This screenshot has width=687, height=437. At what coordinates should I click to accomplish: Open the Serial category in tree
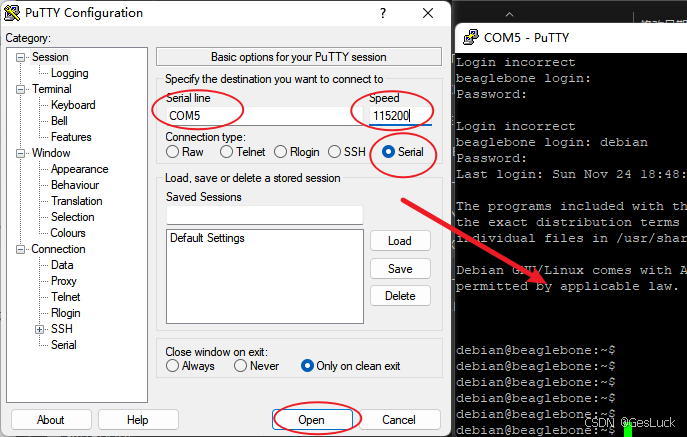pos(64,345)
